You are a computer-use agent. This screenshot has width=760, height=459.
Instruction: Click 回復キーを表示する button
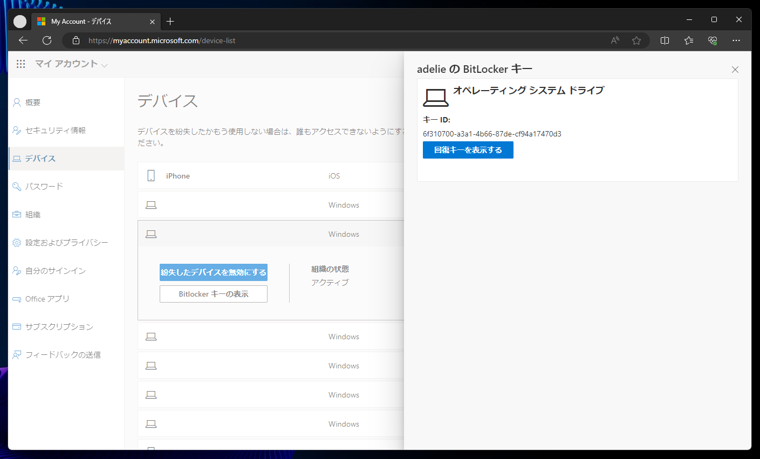point(468,150)
